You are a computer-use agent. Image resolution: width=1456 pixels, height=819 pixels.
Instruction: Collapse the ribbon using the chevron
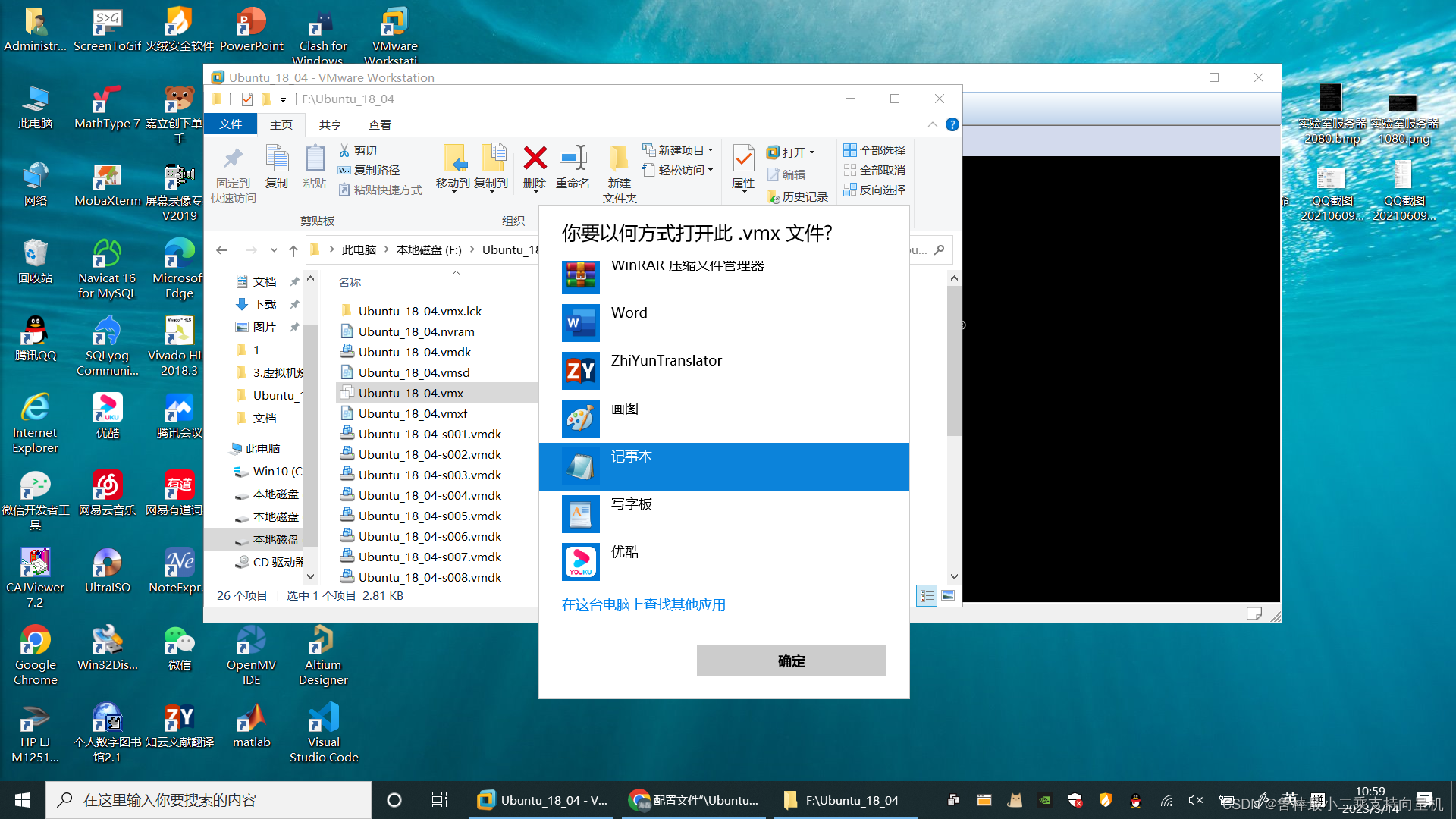[x=932, y=124]
